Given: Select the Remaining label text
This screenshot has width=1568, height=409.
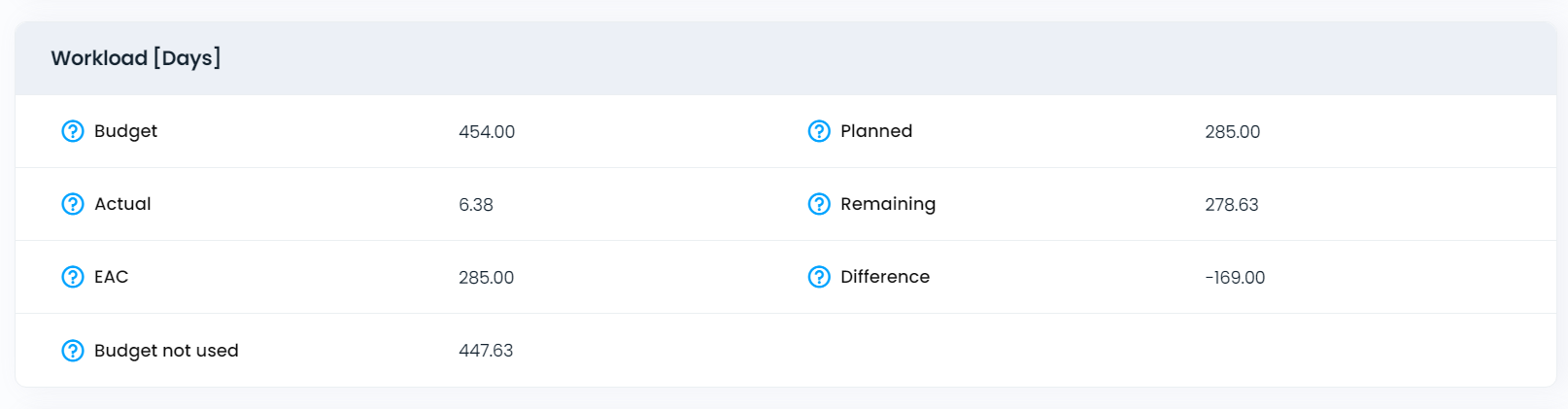Looking at the screenshot, I should tap(888, 204).
